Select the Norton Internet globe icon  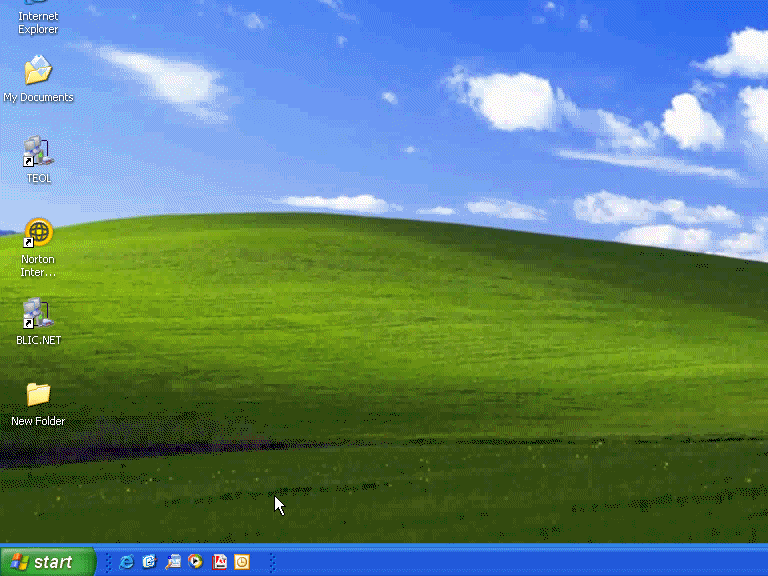coord(38,233)
